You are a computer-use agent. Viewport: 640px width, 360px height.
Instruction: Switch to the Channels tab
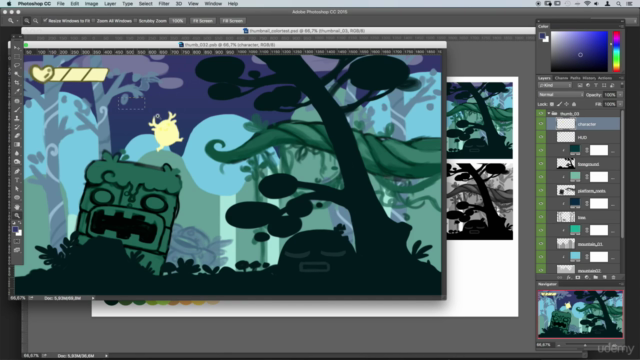[561, 78]
